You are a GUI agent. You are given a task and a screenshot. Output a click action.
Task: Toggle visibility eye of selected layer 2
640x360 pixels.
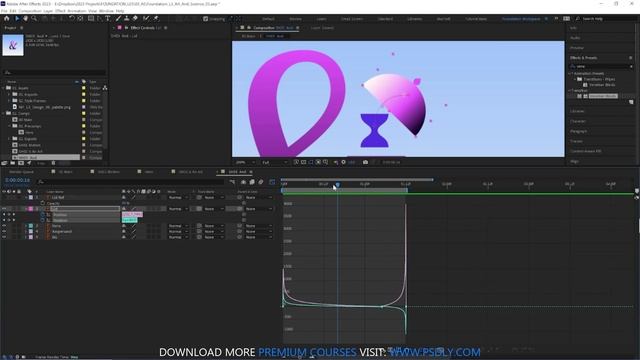[4, 209]
